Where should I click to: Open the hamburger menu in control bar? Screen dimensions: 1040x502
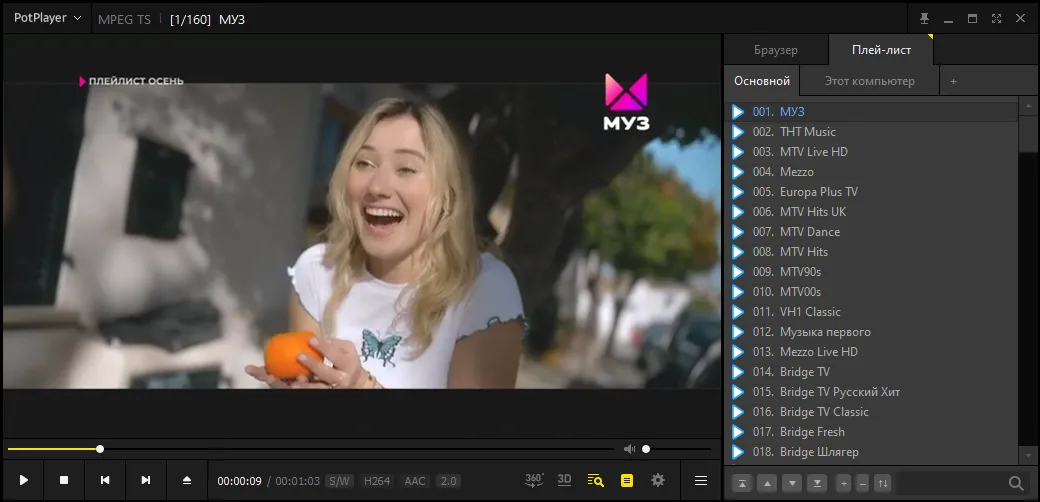(x=701, y=481)
